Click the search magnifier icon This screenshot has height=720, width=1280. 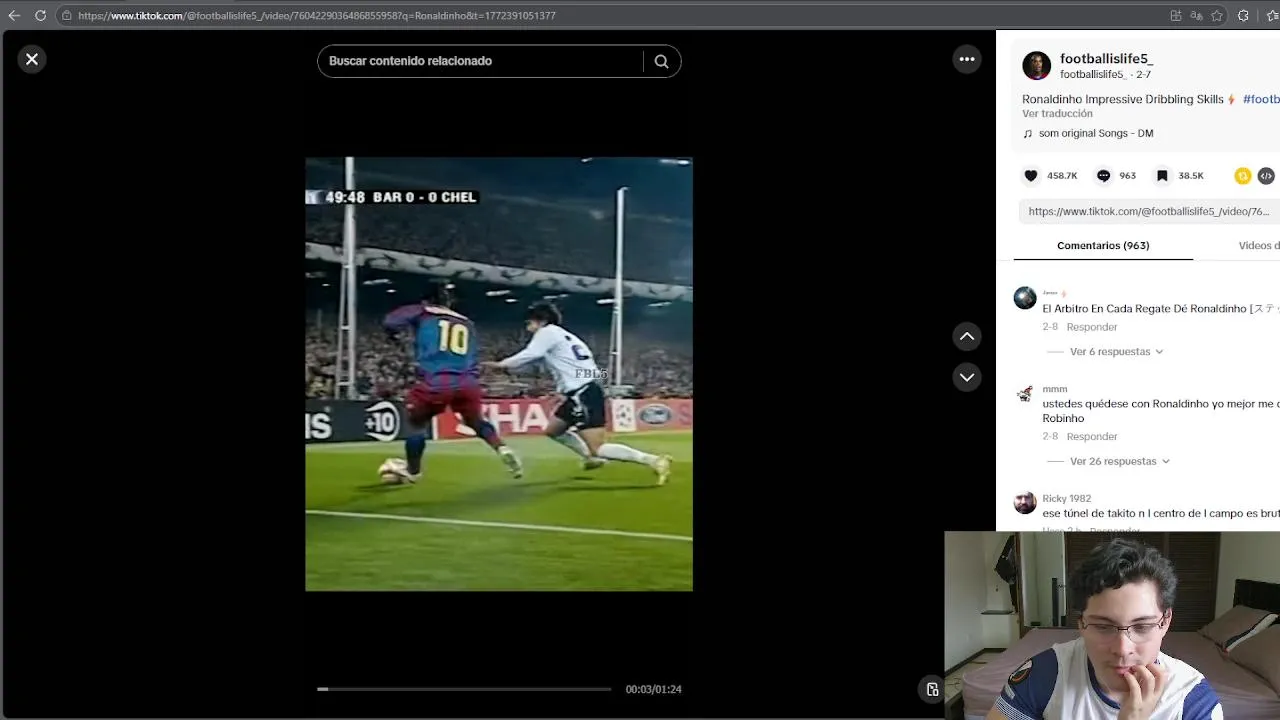661,61
